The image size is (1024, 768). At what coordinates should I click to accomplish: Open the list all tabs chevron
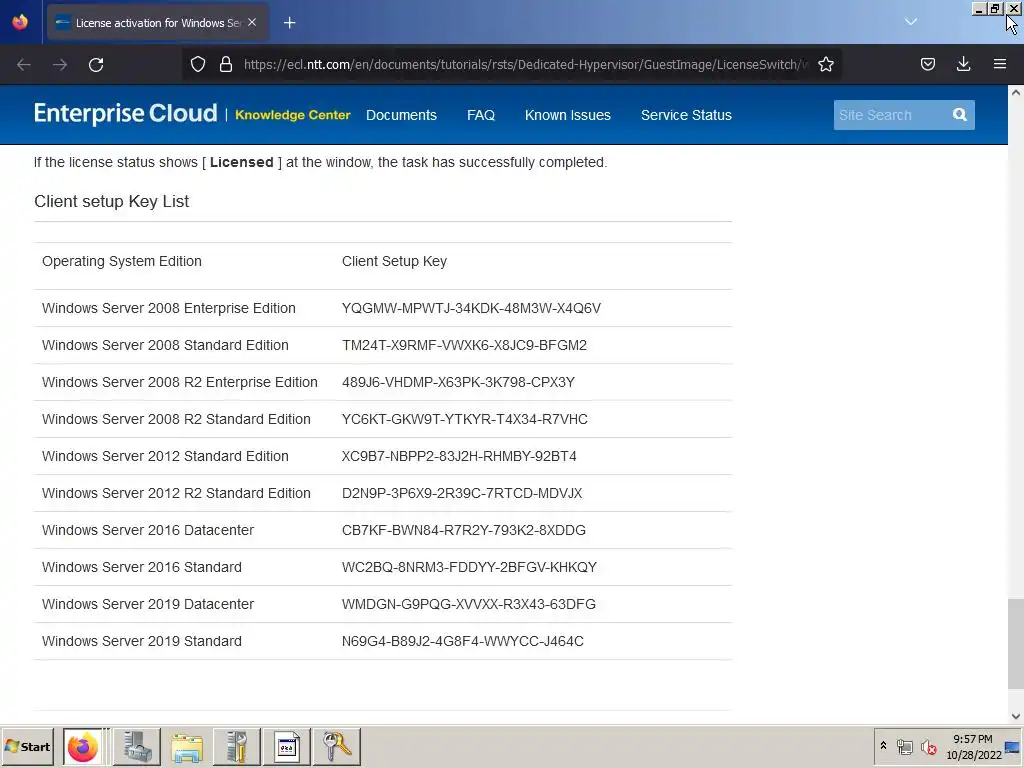[x=911, y=22]
